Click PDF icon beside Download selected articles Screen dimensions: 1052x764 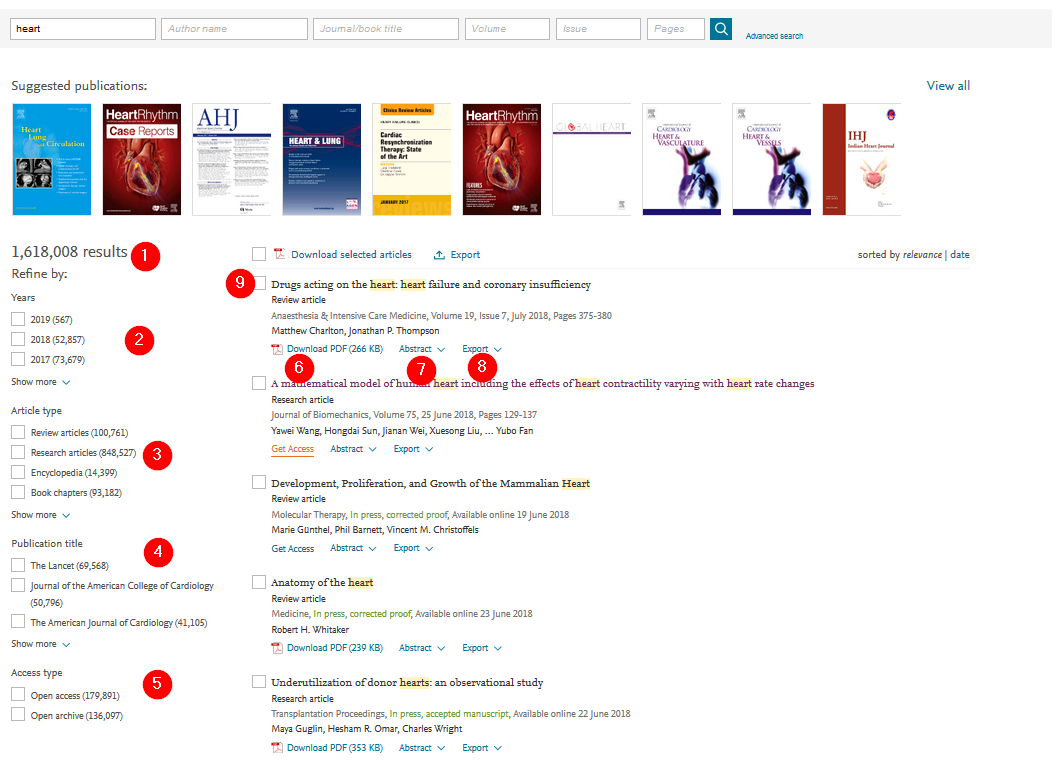(280, 255)
